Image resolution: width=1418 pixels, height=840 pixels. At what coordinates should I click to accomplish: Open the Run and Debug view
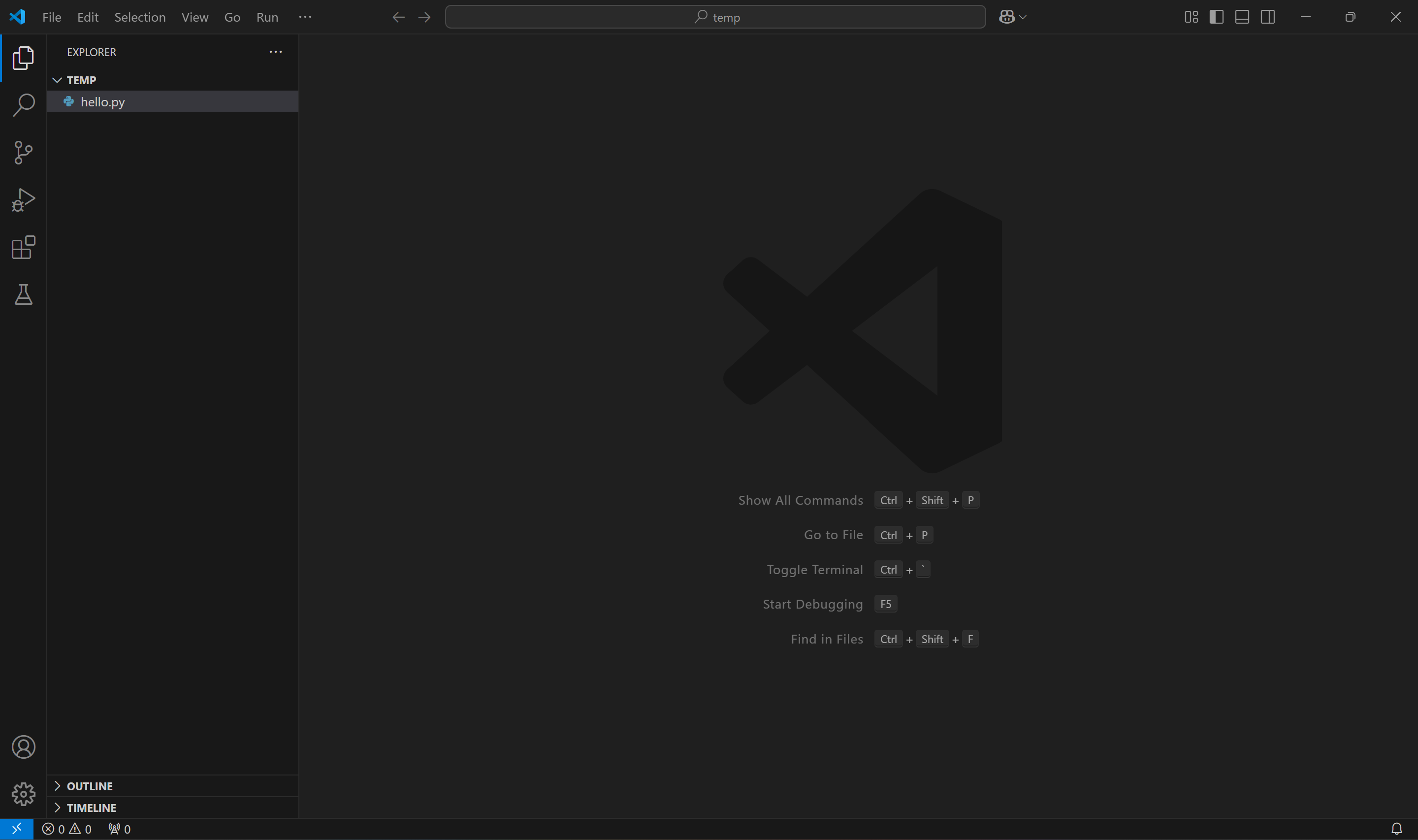tap(23, 200)
